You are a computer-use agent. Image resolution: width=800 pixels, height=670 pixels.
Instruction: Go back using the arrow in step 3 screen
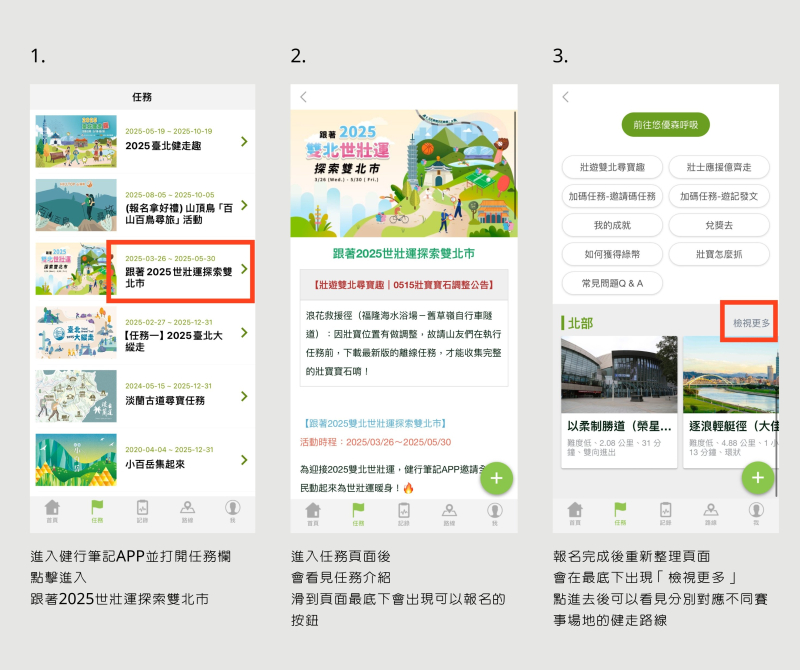pyautogui.click(x=566, y=97)
